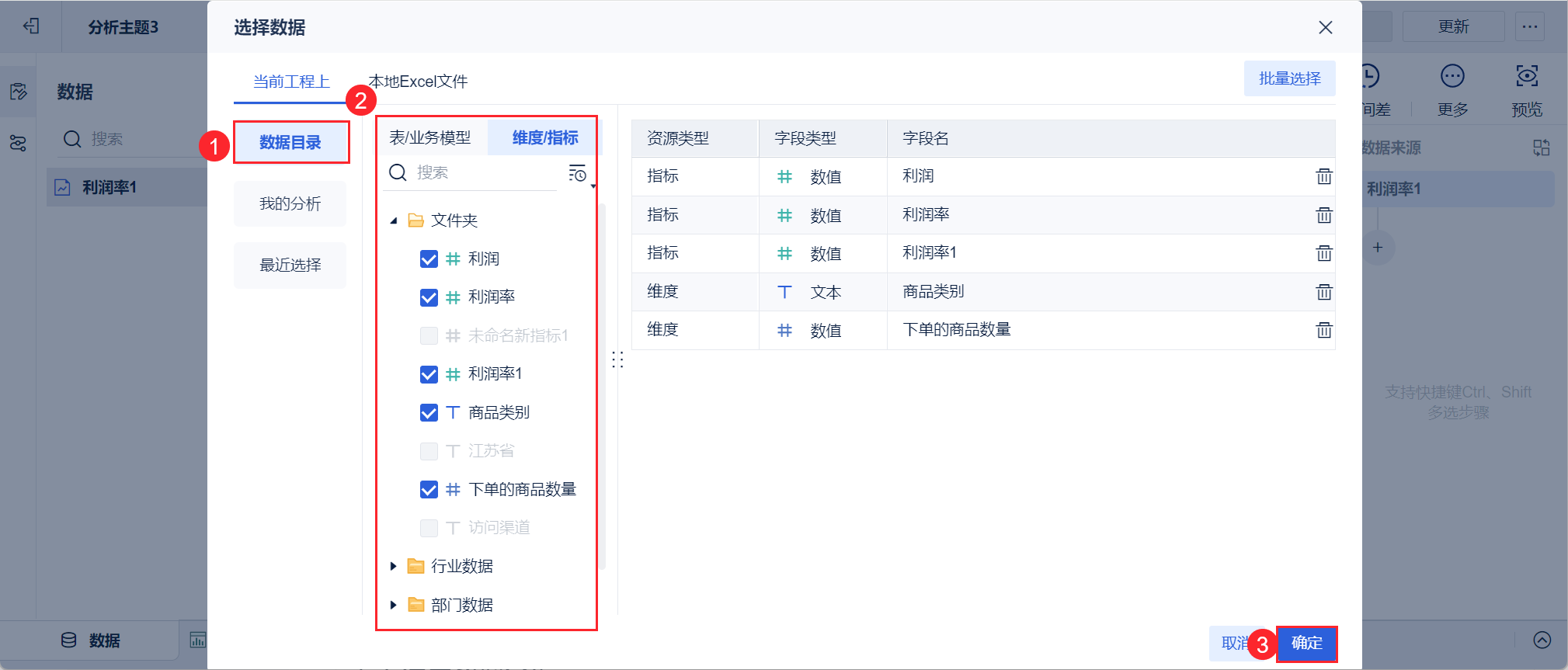Uncheck the 利润率1 checkbox in the tree
This screenshot has width=1568, height=670.
429,374
